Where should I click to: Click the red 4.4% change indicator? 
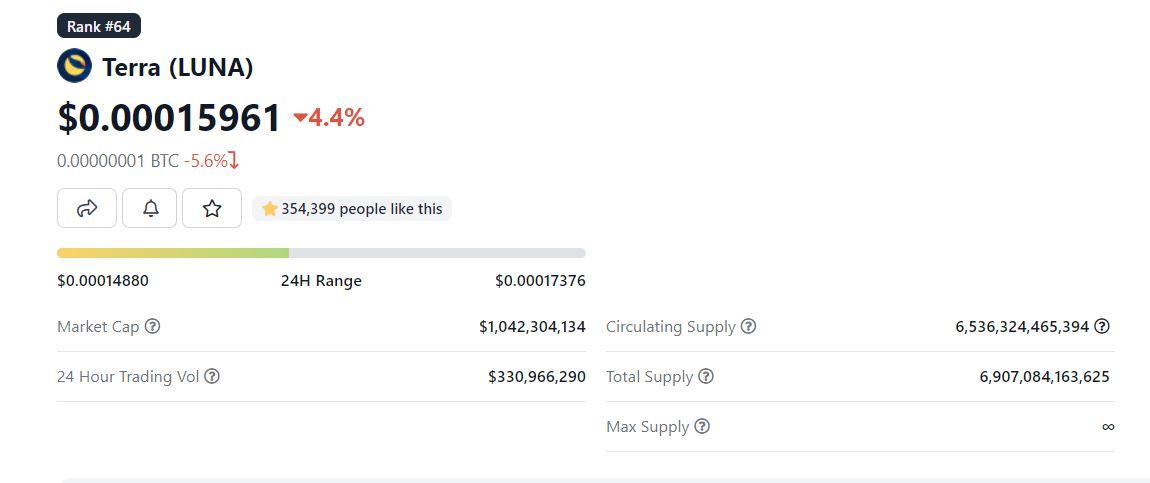(329, 118)
